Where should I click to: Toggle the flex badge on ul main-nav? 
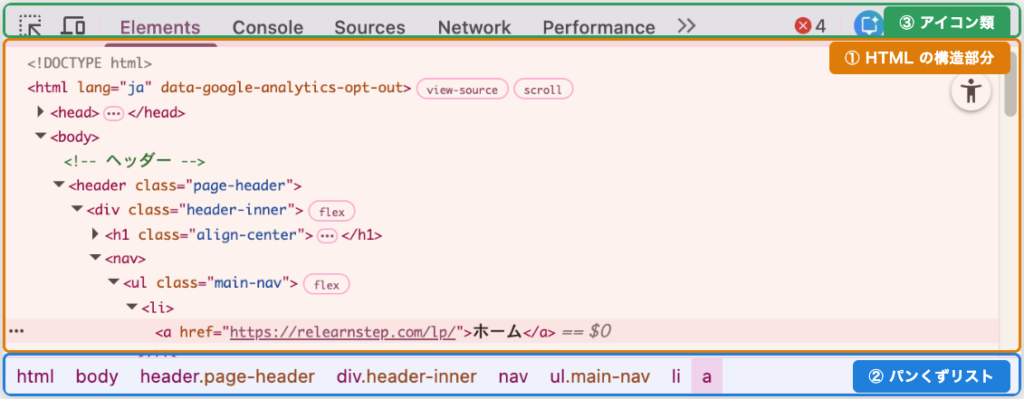[327, 285]
